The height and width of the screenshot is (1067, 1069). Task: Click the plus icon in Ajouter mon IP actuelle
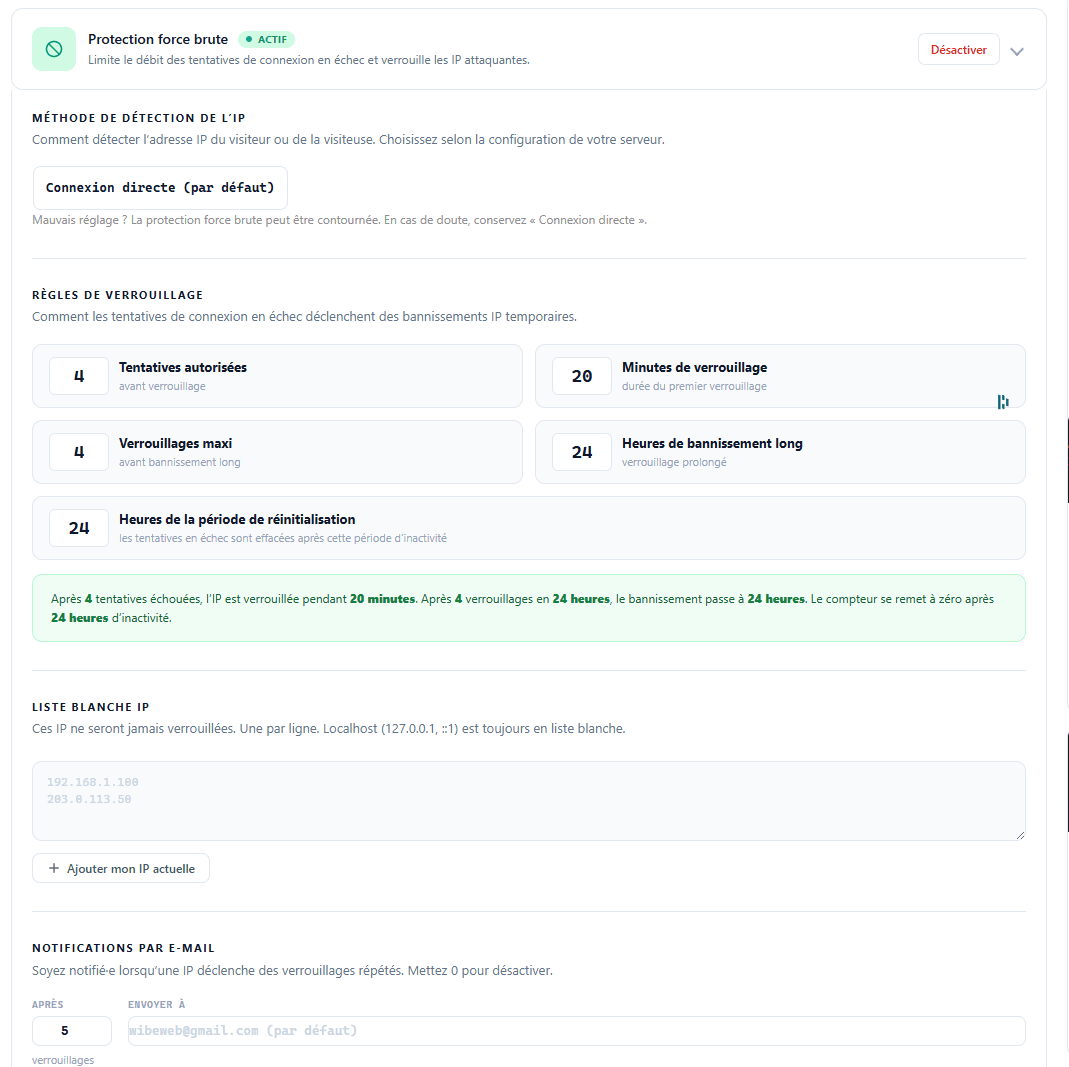click(55, 868)
